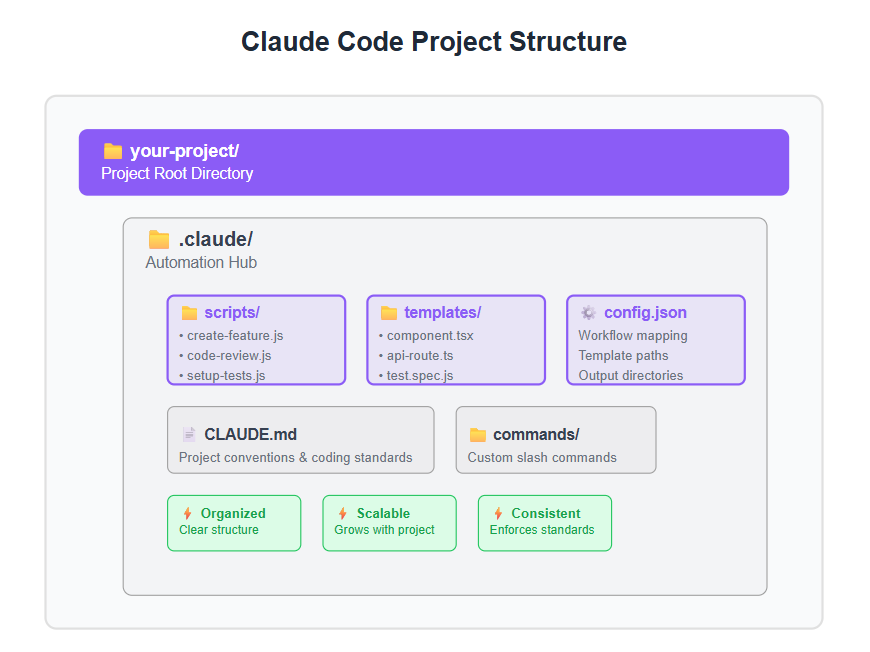This screenshot has width=870, height=652.
Task: Click the CLAUDE.md document icon
Action: click(189, 434)
